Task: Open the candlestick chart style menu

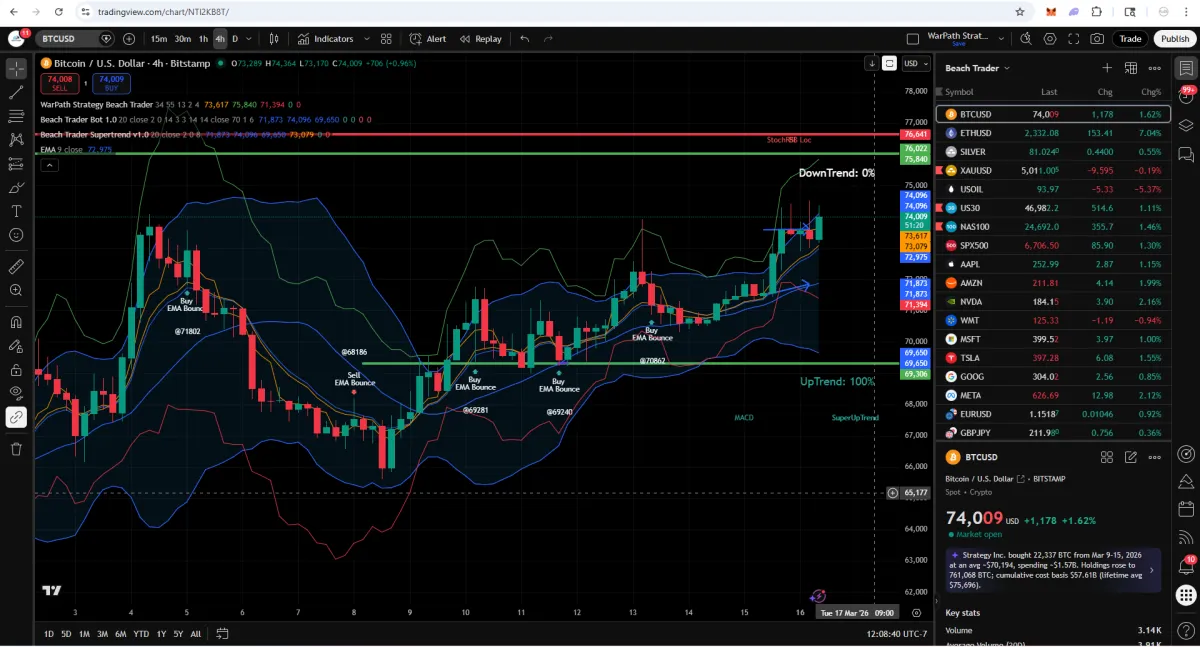Action: (x=275, y=39)
